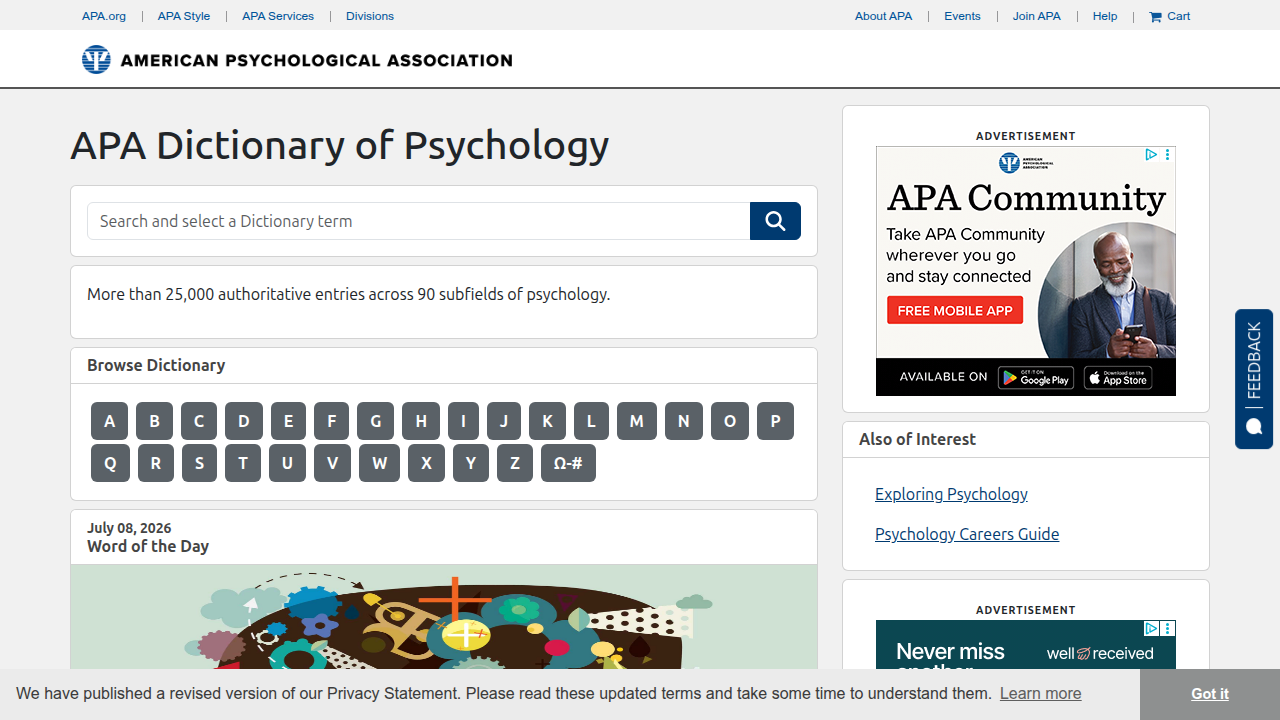Tap the App Store badge in ad
Image resolution: width=1280 pixels, height=720 pixels.
tap(1118, 377)
